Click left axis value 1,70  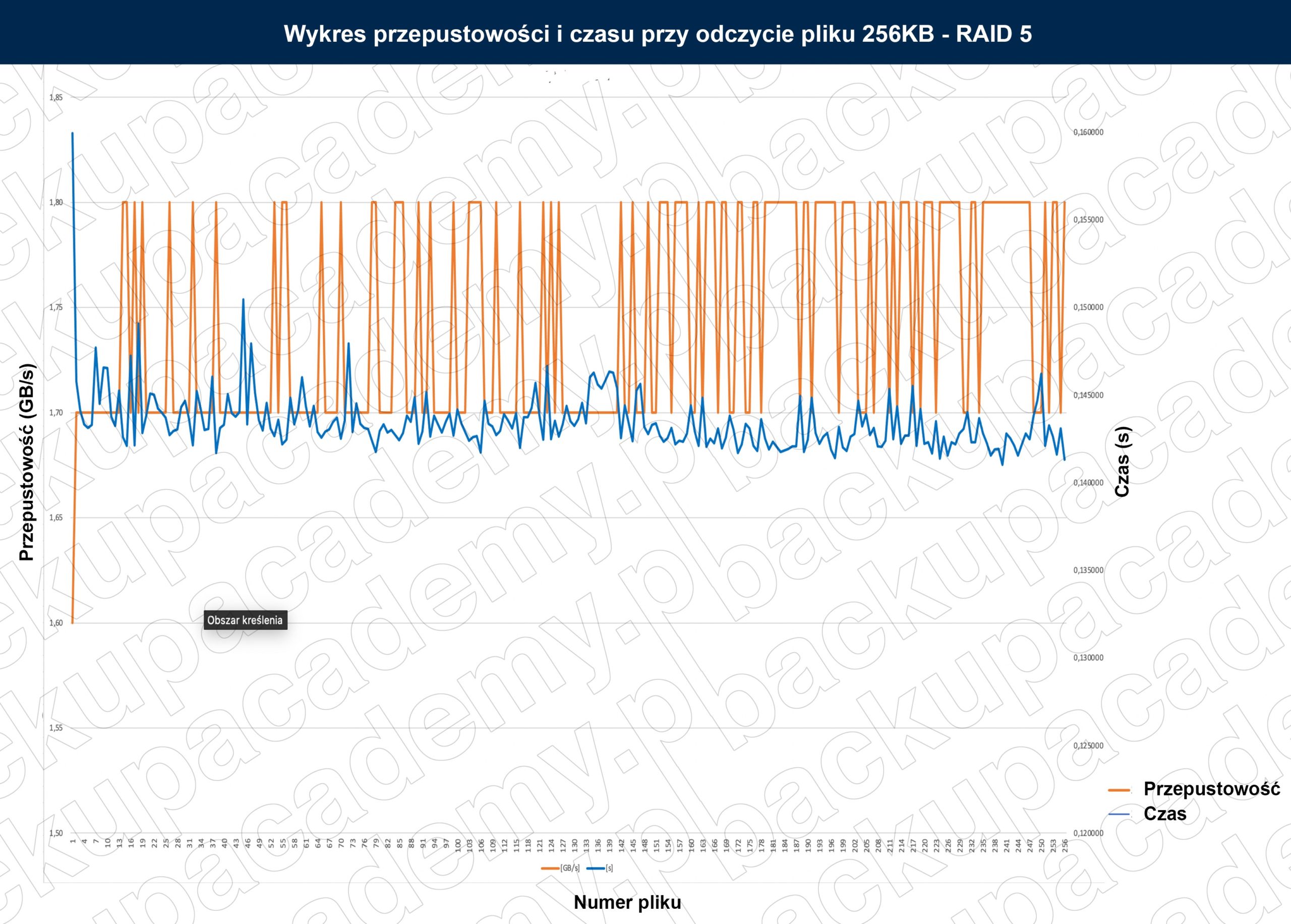[56, 413]
